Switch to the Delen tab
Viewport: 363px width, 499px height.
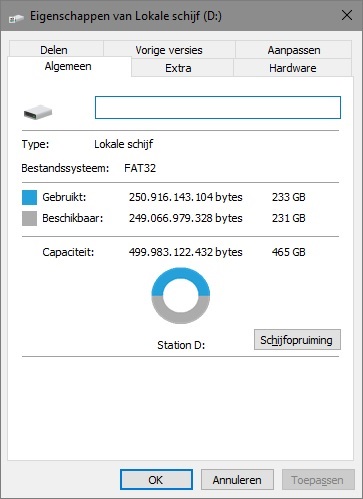[x=56, y=50]
